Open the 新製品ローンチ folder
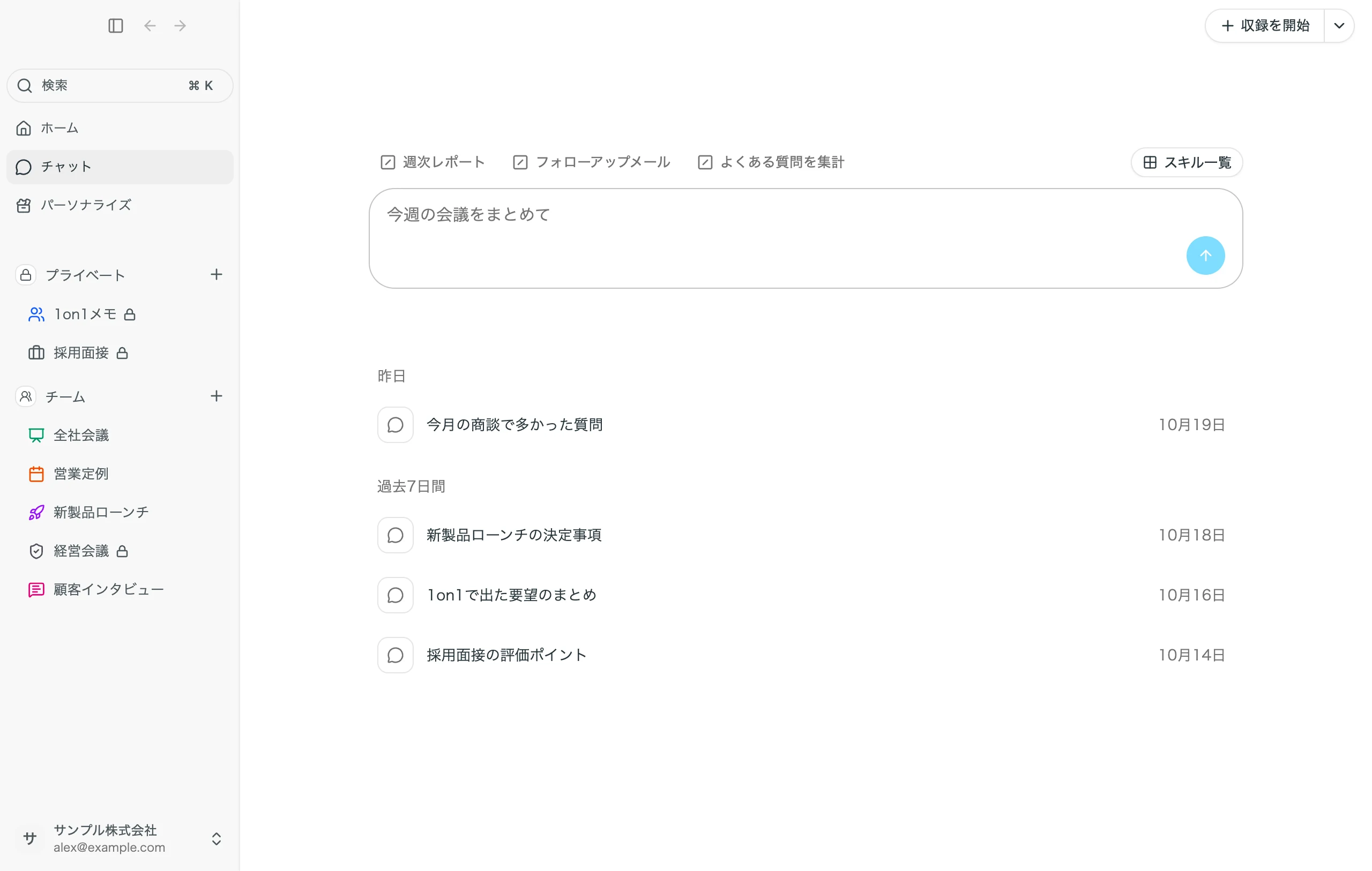This screenshot has width=1372, height=871. tap(120, 513)
